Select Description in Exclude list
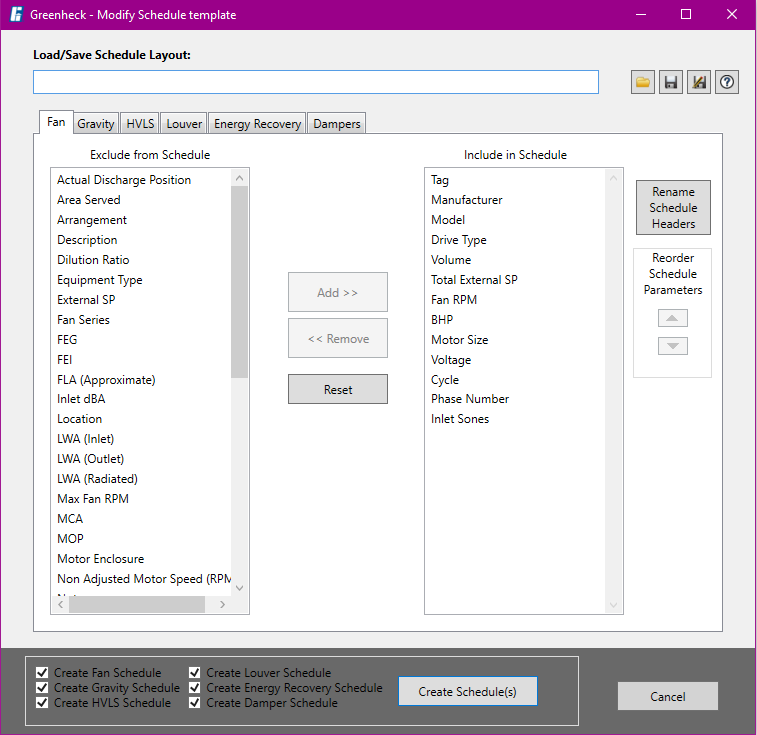This screenshot has width=757, height=735. pyautogui.click(x=87, y=240)
